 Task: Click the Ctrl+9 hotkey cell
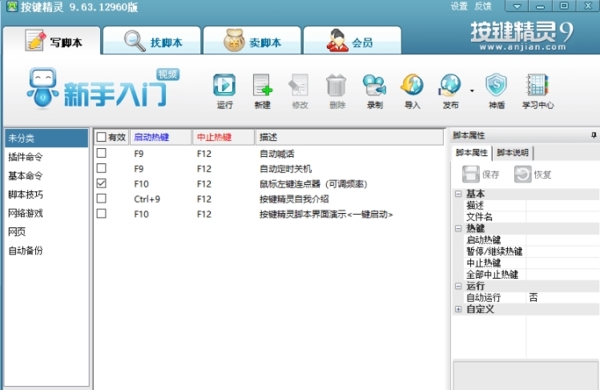pyautogui.click(x=147, y=199)
